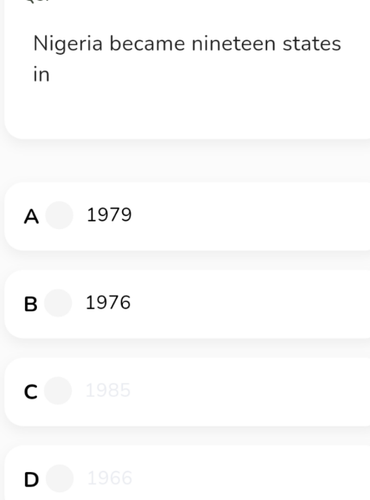
Task: Click the letter A label
Action: click(x=31, y=216)
